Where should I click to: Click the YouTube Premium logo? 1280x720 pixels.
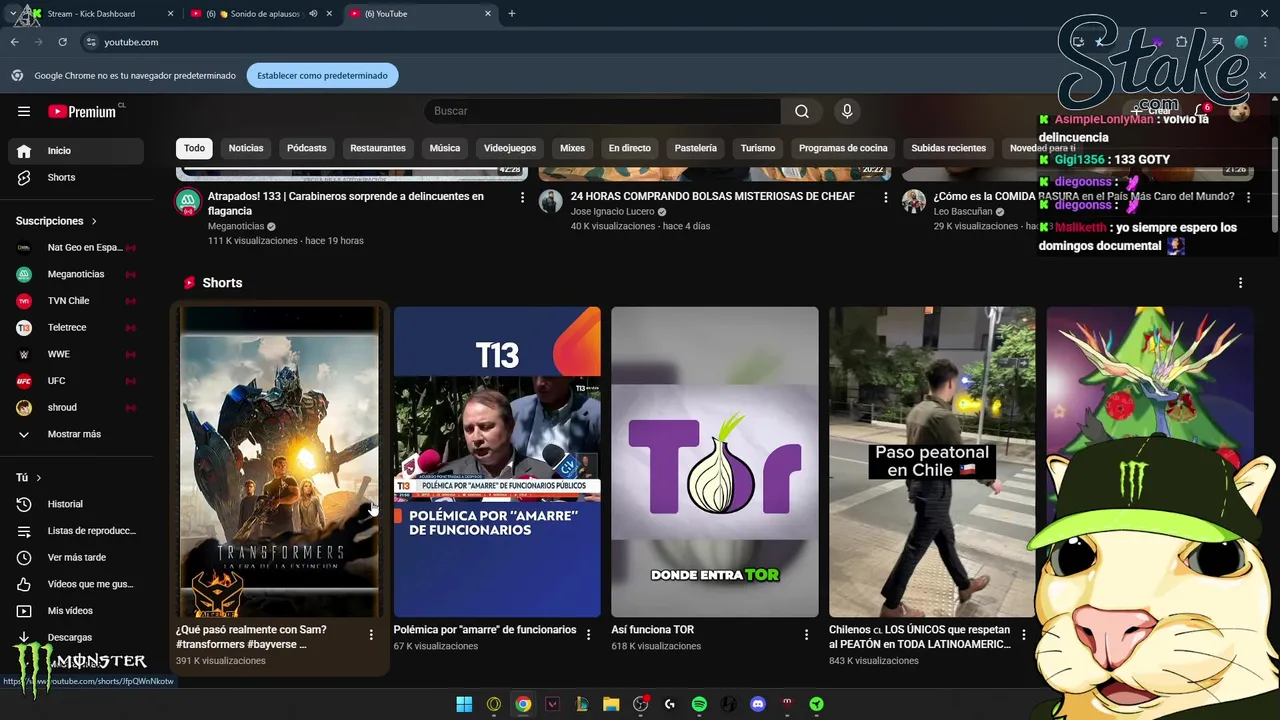tap(83, 111)
